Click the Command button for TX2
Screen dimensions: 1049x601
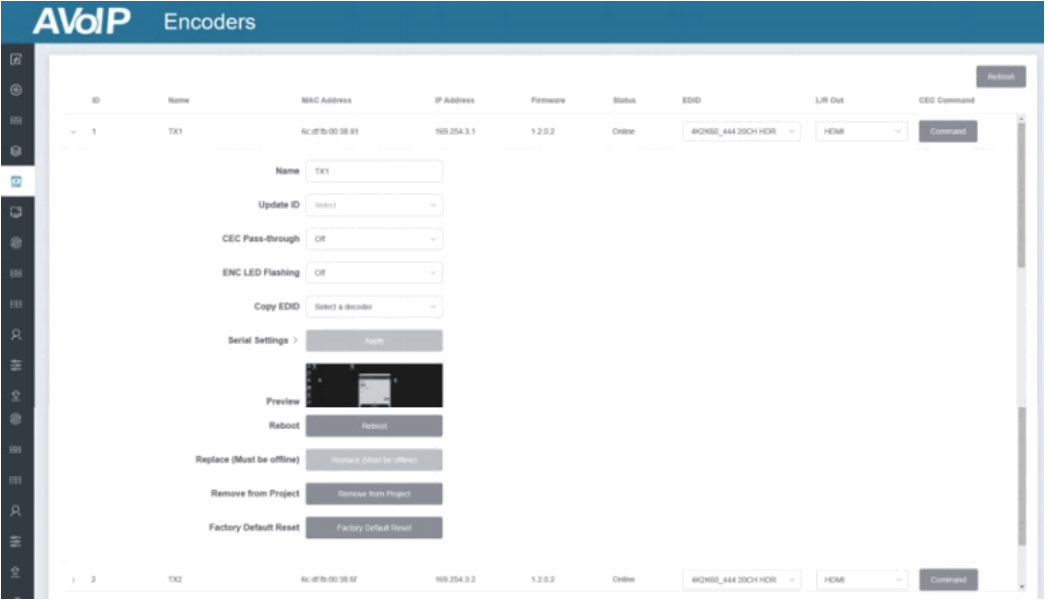948,580
